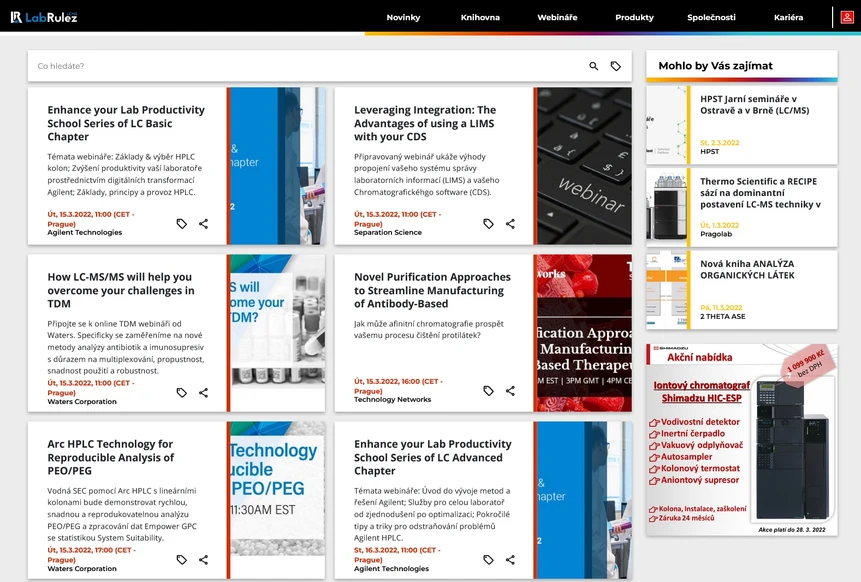Share the LC Advanced Chapter webinar
861x582 pixels.
point(510,559)
